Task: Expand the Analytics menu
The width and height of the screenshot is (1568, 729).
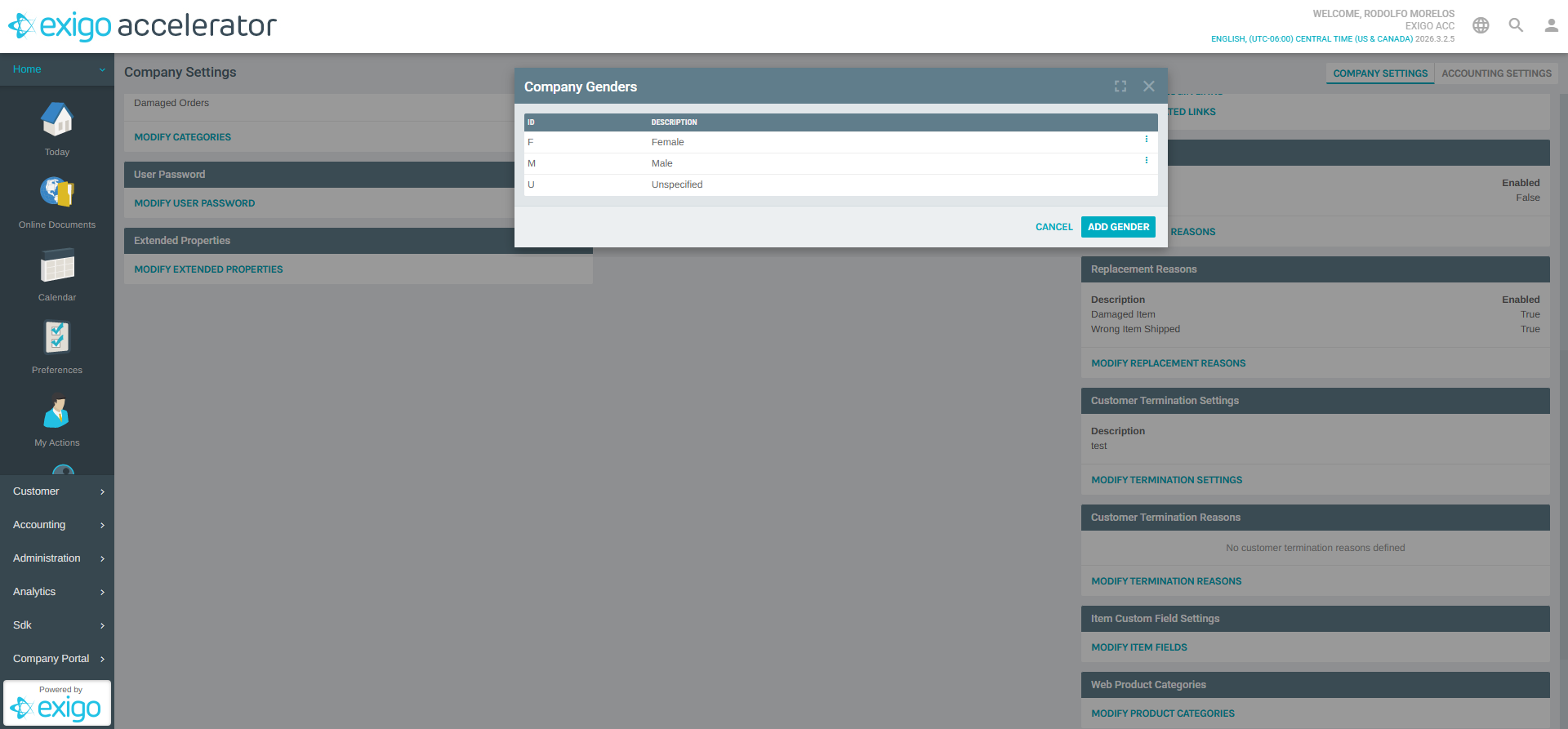Action: tap(57, 592)
